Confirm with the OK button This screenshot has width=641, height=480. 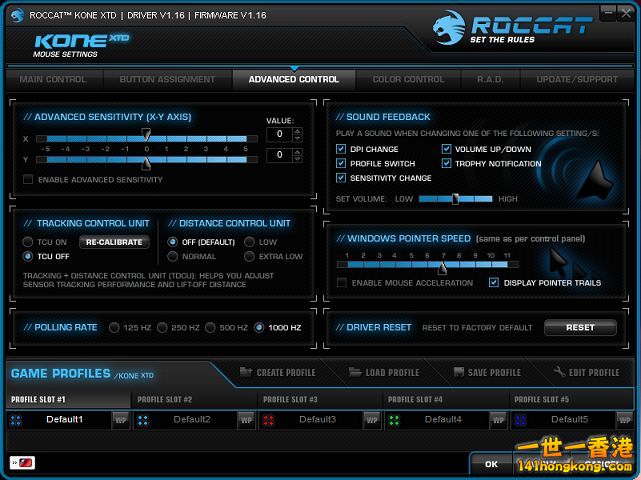coord(491,464)
